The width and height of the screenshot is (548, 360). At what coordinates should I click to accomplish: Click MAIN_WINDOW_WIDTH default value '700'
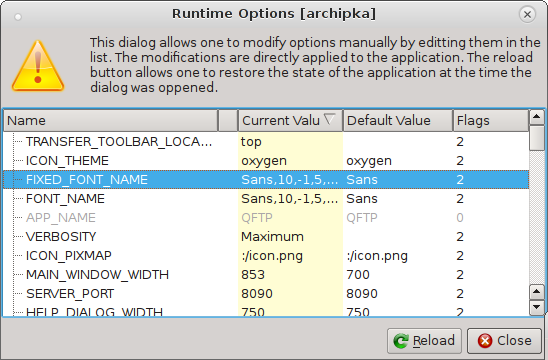pos(358,275)
